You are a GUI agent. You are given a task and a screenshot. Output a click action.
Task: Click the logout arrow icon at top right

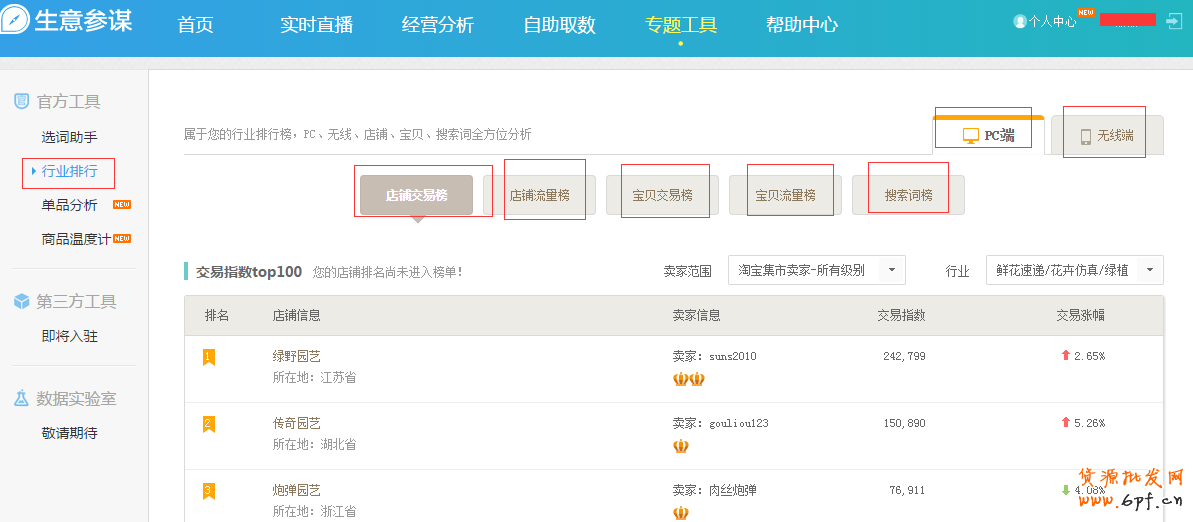pos(1174,20)
